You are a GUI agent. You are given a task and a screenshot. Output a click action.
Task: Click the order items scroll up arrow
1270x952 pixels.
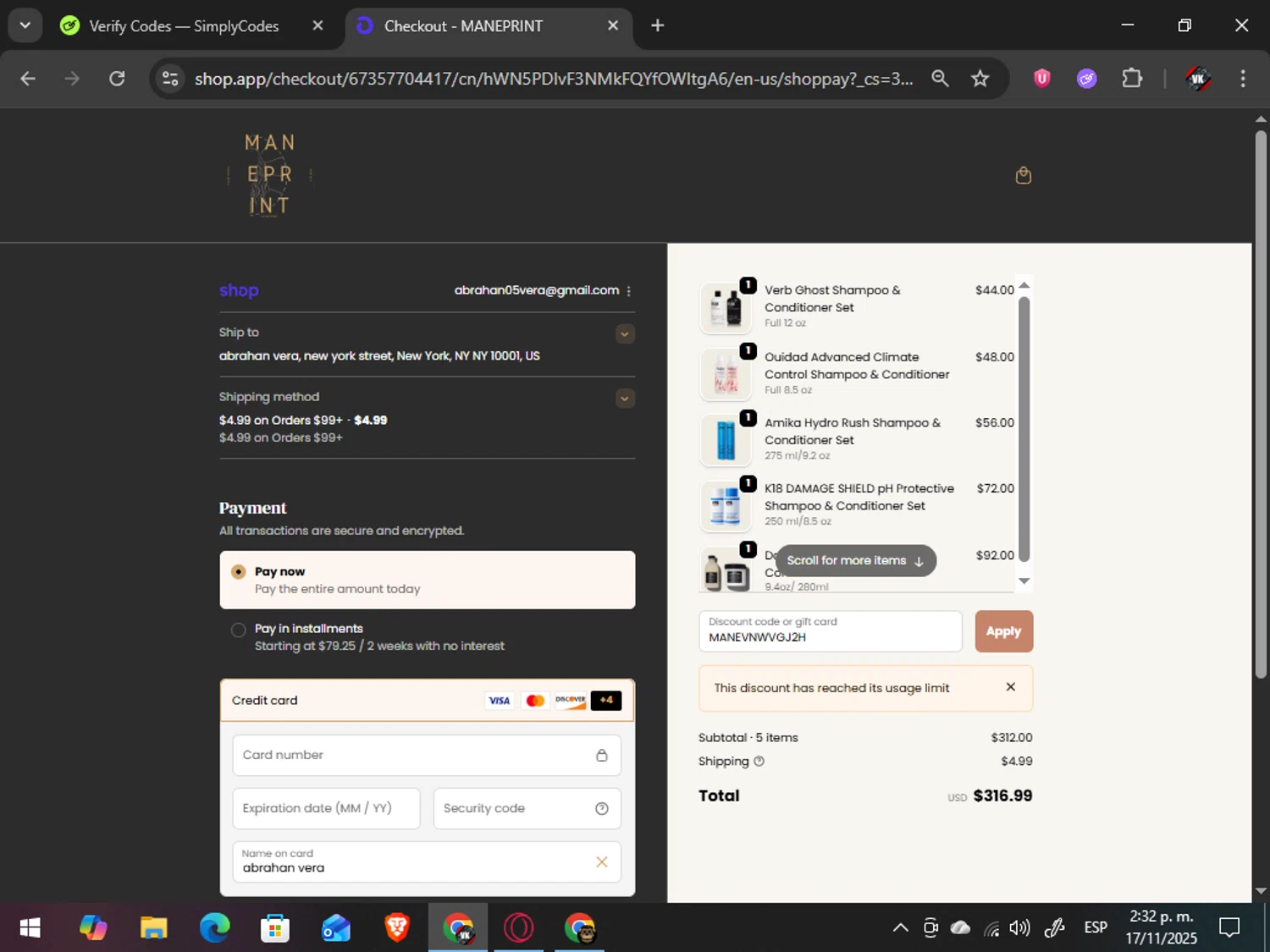point(1024,285)
